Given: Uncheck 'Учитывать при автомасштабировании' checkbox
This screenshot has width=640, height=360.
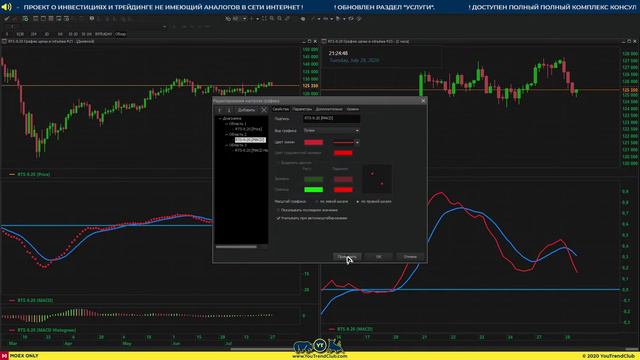Looking at the screenshot, I should (x=278, y=218).
